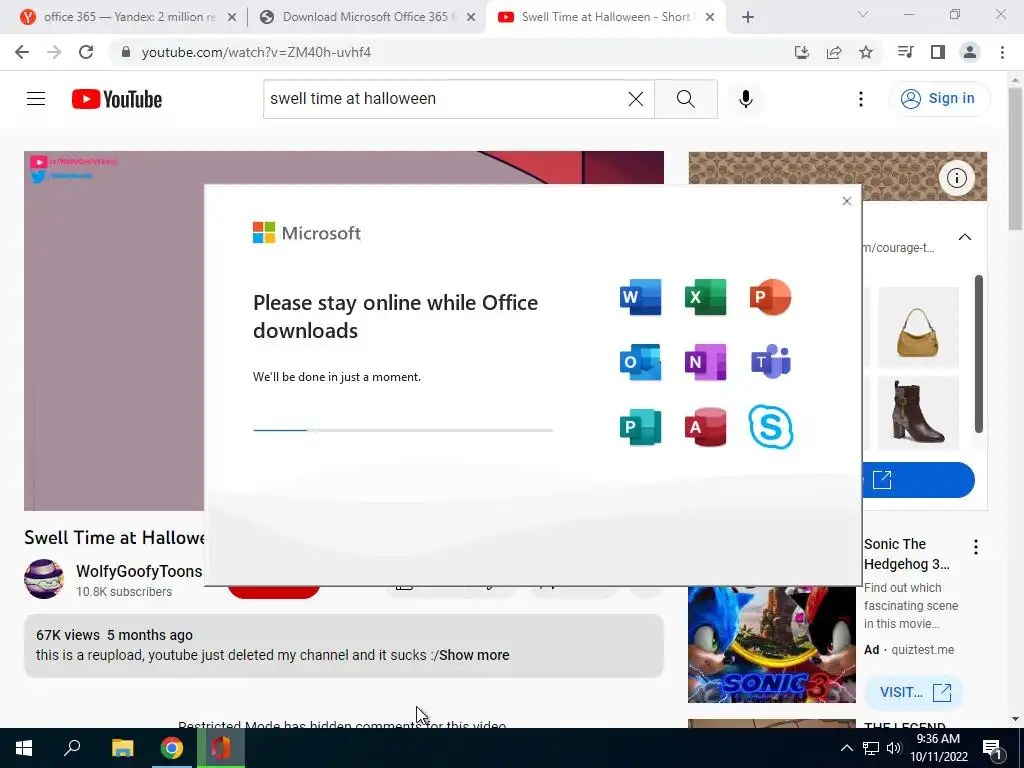
Task: Click the Chrome address bar URL
Action: [x=256, y=52]
